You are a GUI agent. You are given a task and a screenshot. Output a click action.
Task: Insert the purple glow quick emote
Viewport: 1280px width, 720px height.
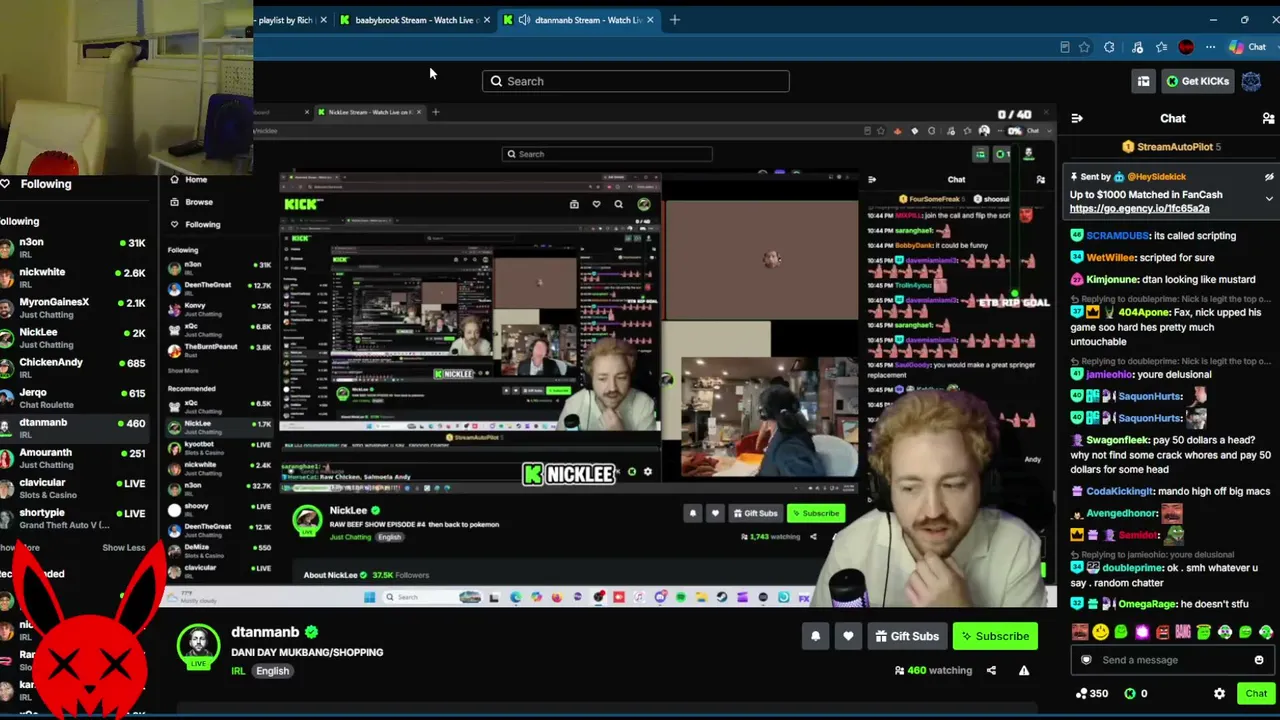(x=1142, y=632)
